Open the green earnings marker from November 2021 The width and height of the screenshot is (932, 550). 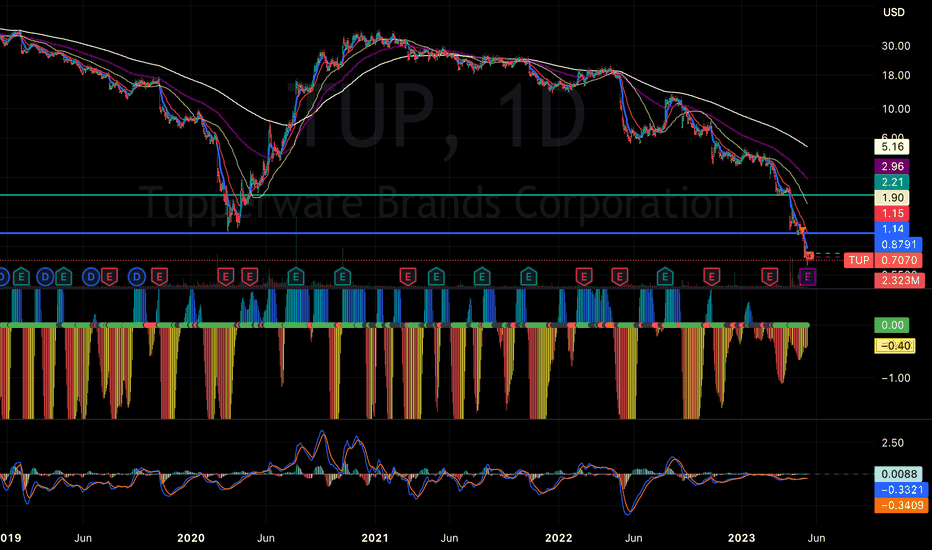528,276
